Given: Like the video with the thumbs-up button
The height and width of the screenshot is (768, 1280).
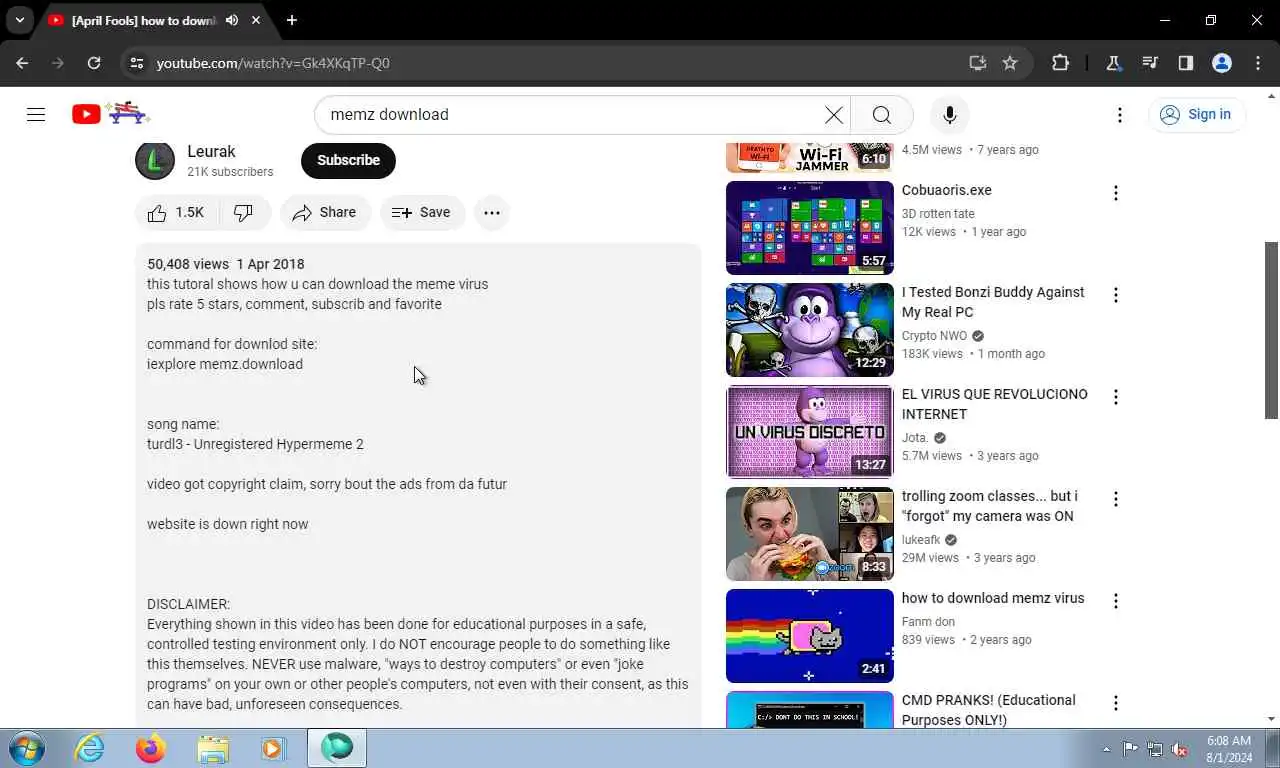Looking at the screenshot, I should point(176,212).
